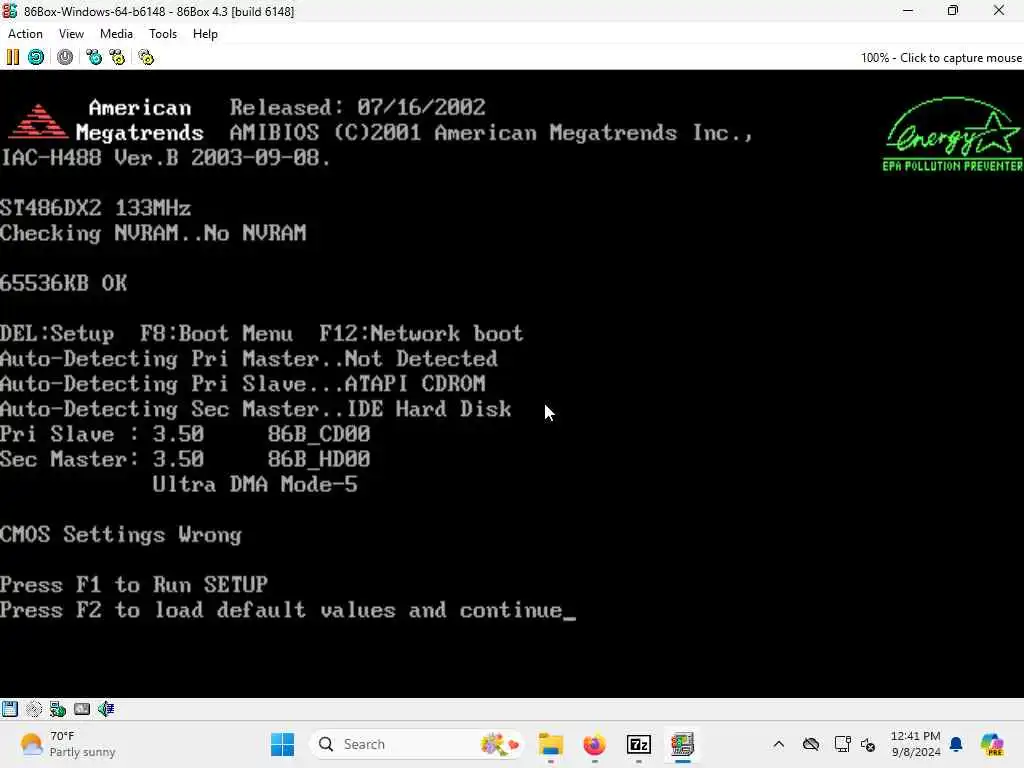Open 7-Zip from the taskbar
The width and height of the screenshot is (1024, 768).
[639, 744]
